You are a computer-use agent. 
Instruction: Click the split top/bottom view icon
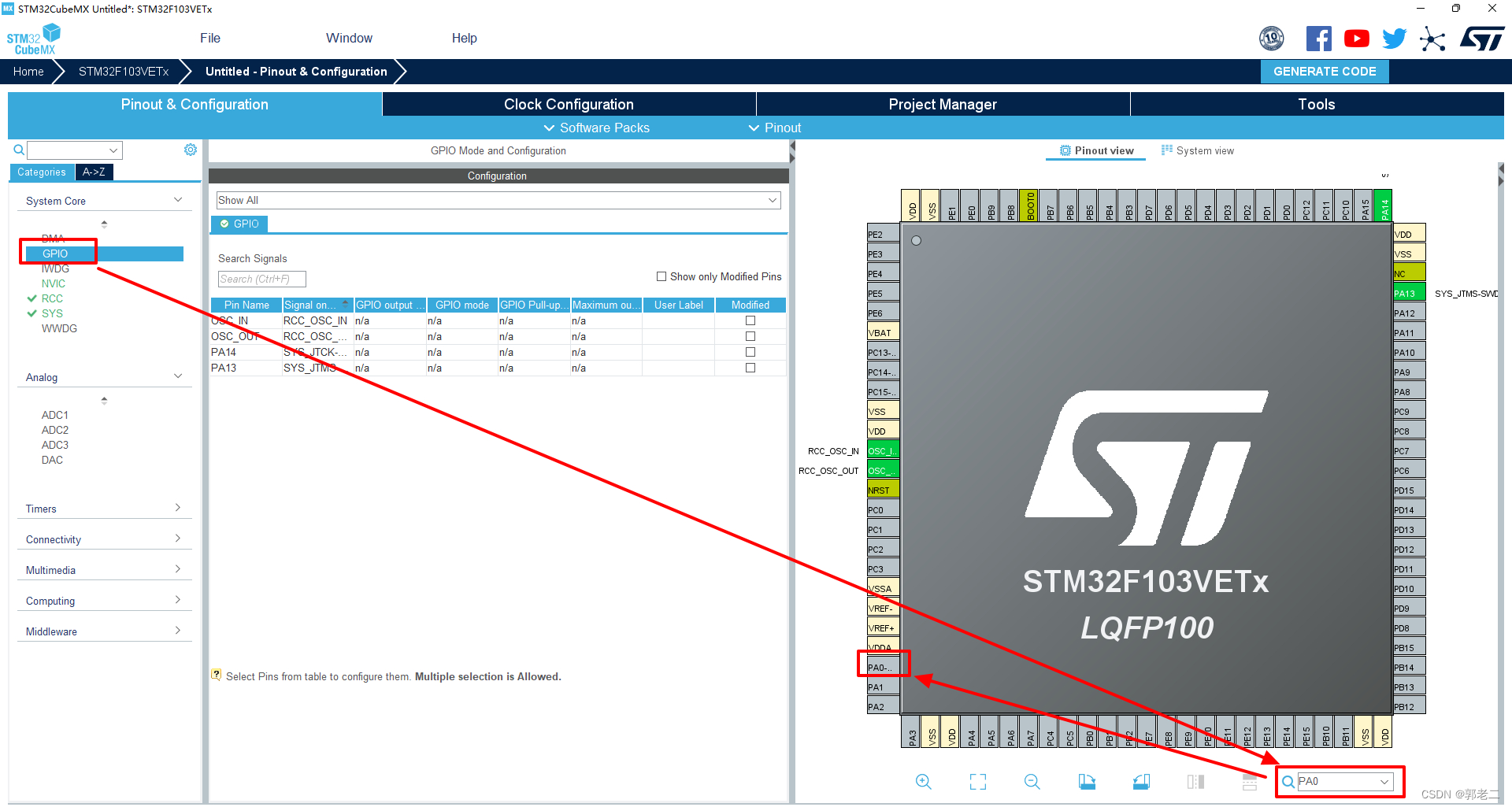coord(1250,782)
